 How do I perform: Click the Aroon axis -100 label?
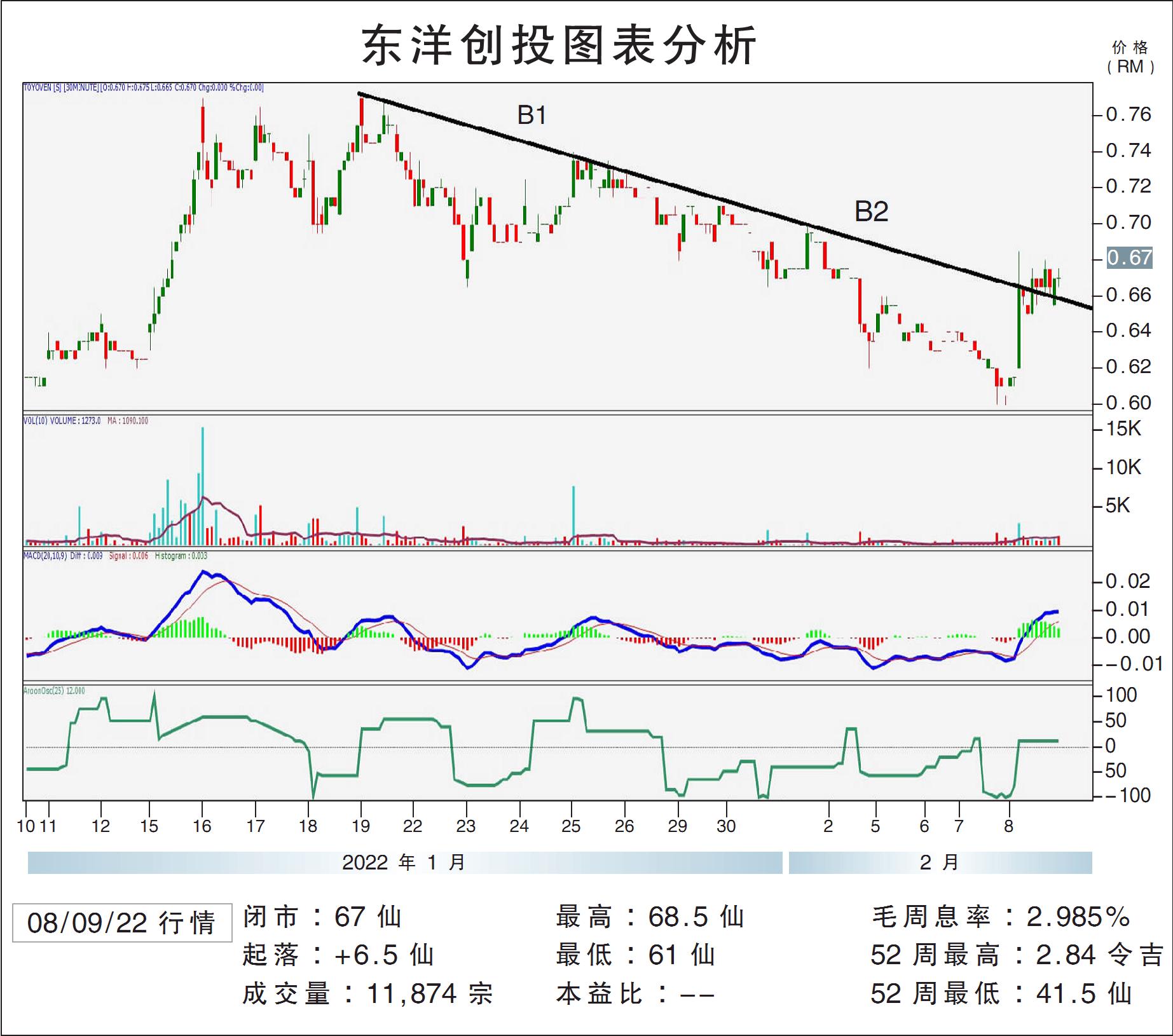pos(1128,795)
